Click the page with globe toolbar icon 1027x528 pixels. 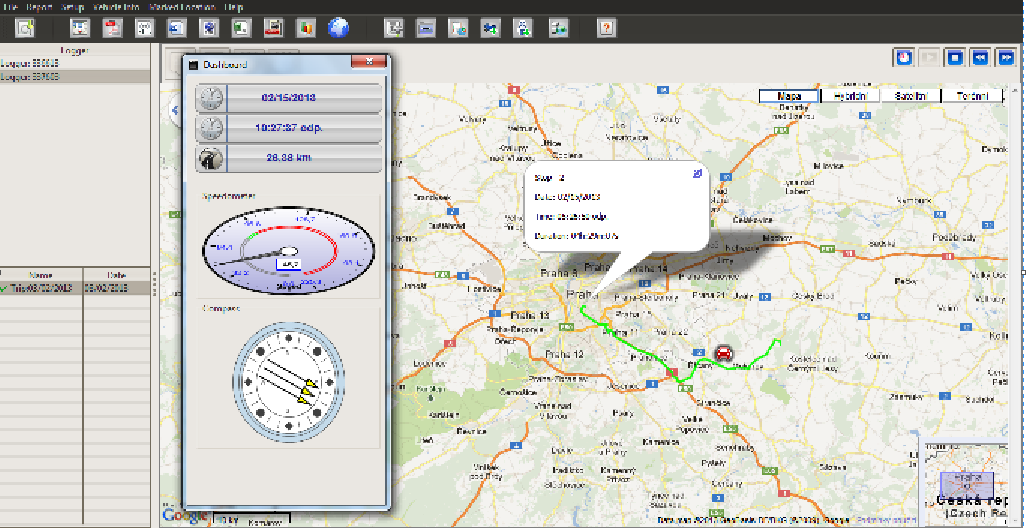458,28
